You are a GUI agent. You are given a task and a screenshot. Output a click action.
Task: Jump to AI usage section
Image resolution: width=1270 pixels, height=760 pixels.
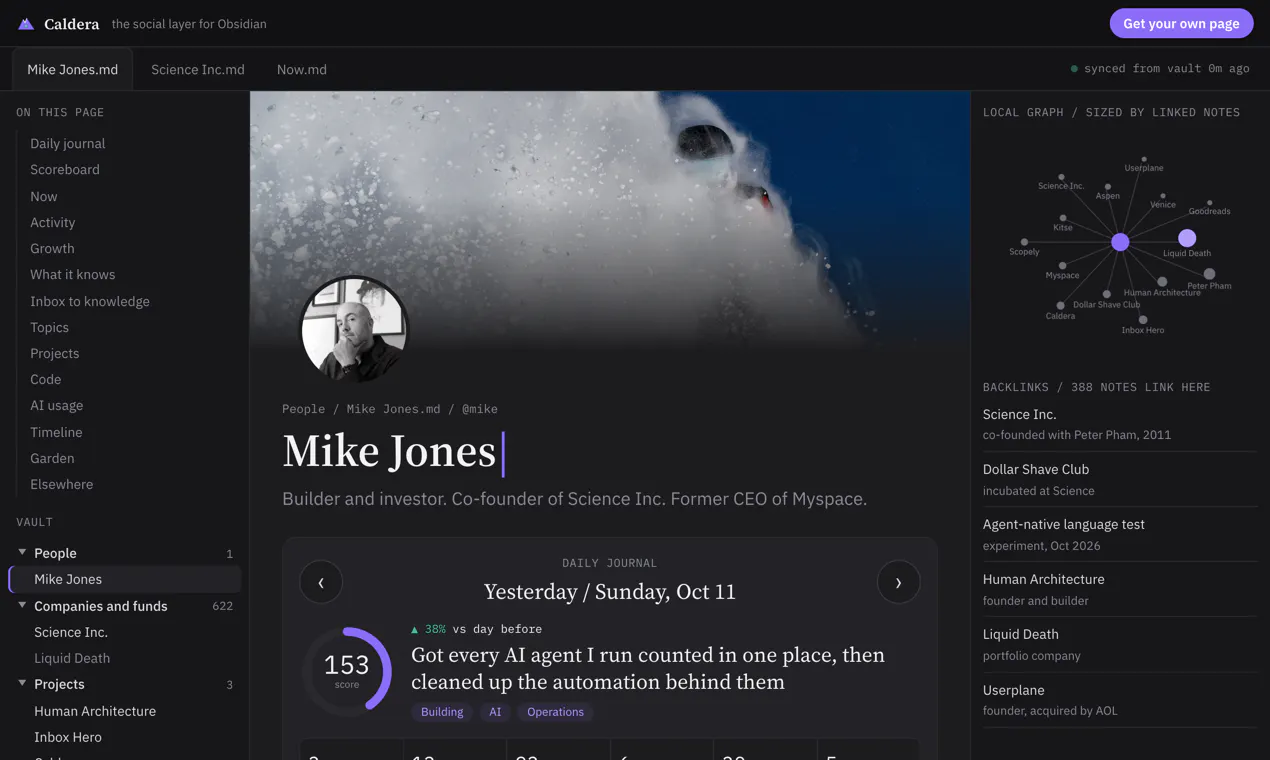tap(57, 405)
